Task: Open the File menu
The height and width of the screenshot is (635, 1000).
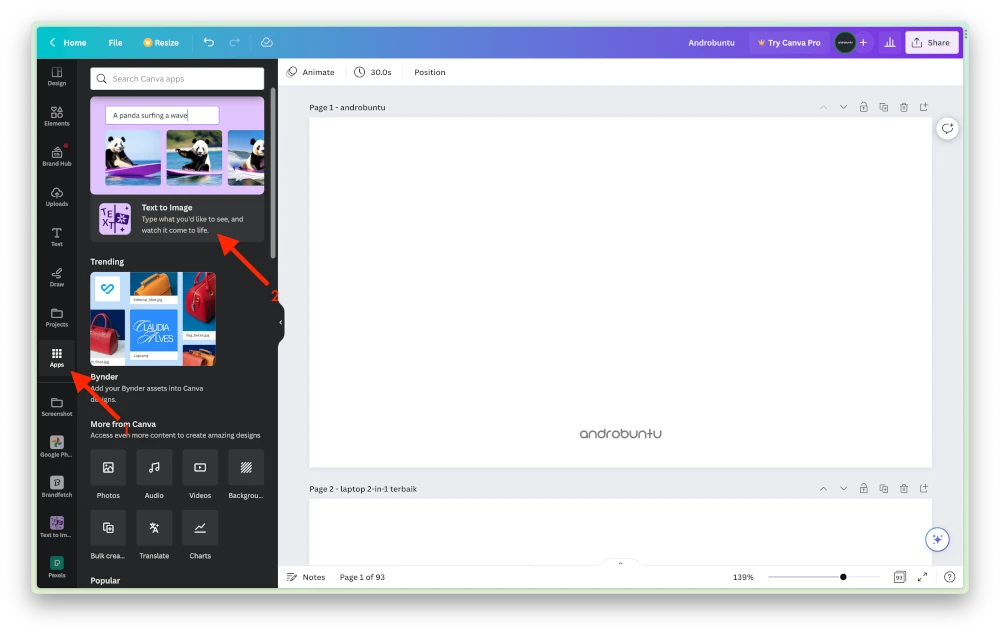Action: pos(115,42)
